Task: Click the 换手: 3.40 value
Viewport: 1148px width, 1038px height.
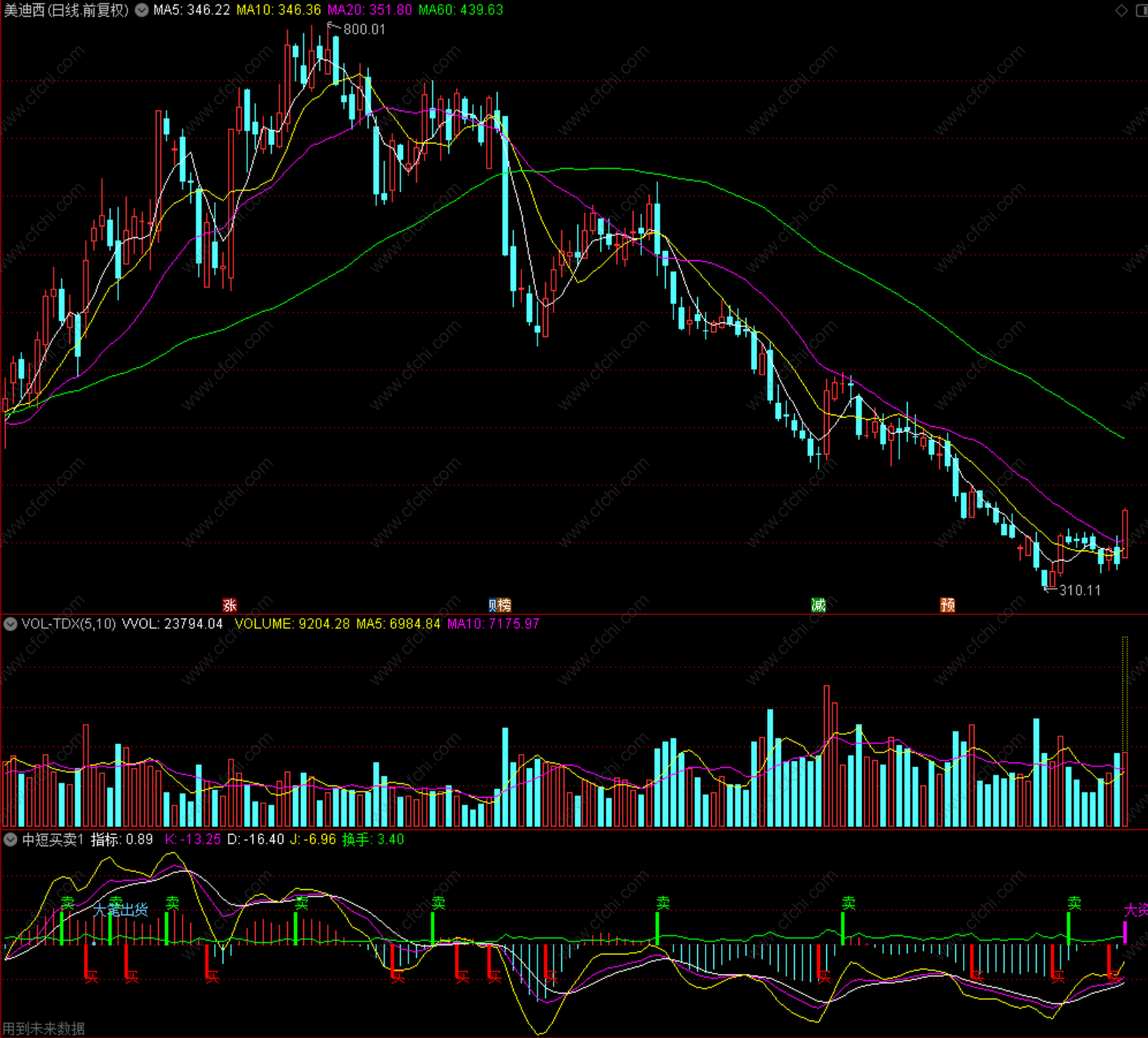Action: click(x=373, y=839)
